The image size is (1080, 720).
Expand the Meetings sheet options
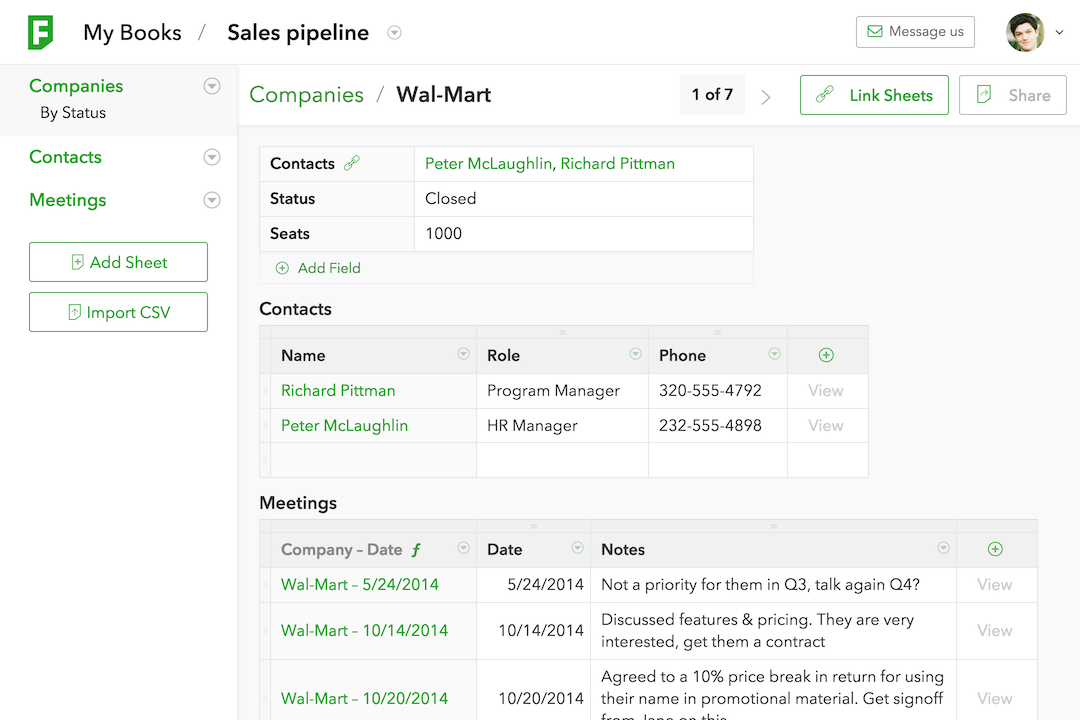(212, 200)
